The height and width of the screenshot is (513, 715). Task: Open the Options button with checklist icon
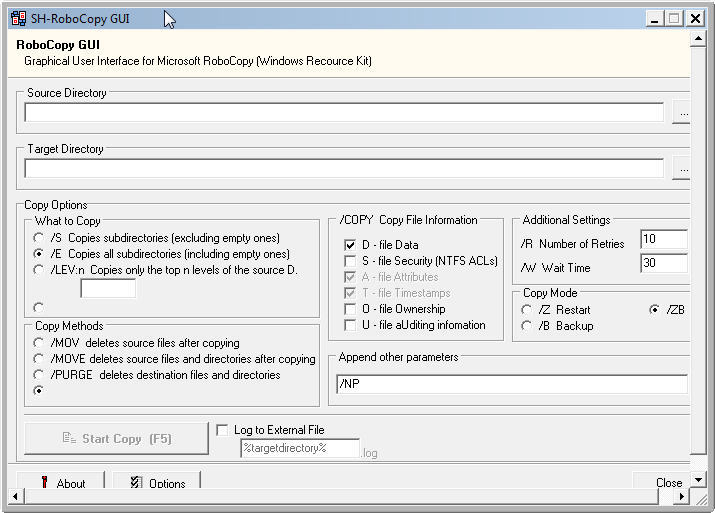[156, 483]
